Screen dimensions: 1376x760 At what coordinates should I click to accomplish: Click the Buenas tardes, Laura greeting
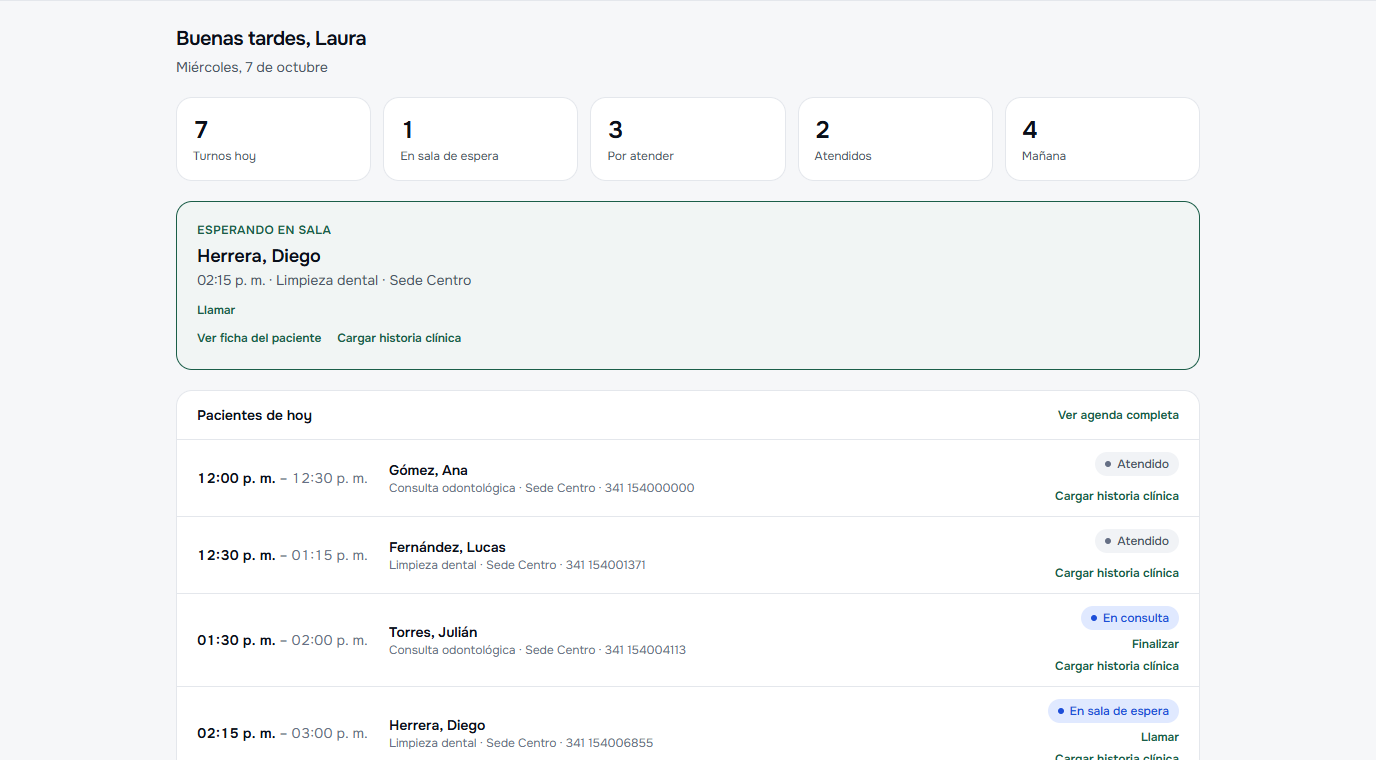(x=271, y=39)
